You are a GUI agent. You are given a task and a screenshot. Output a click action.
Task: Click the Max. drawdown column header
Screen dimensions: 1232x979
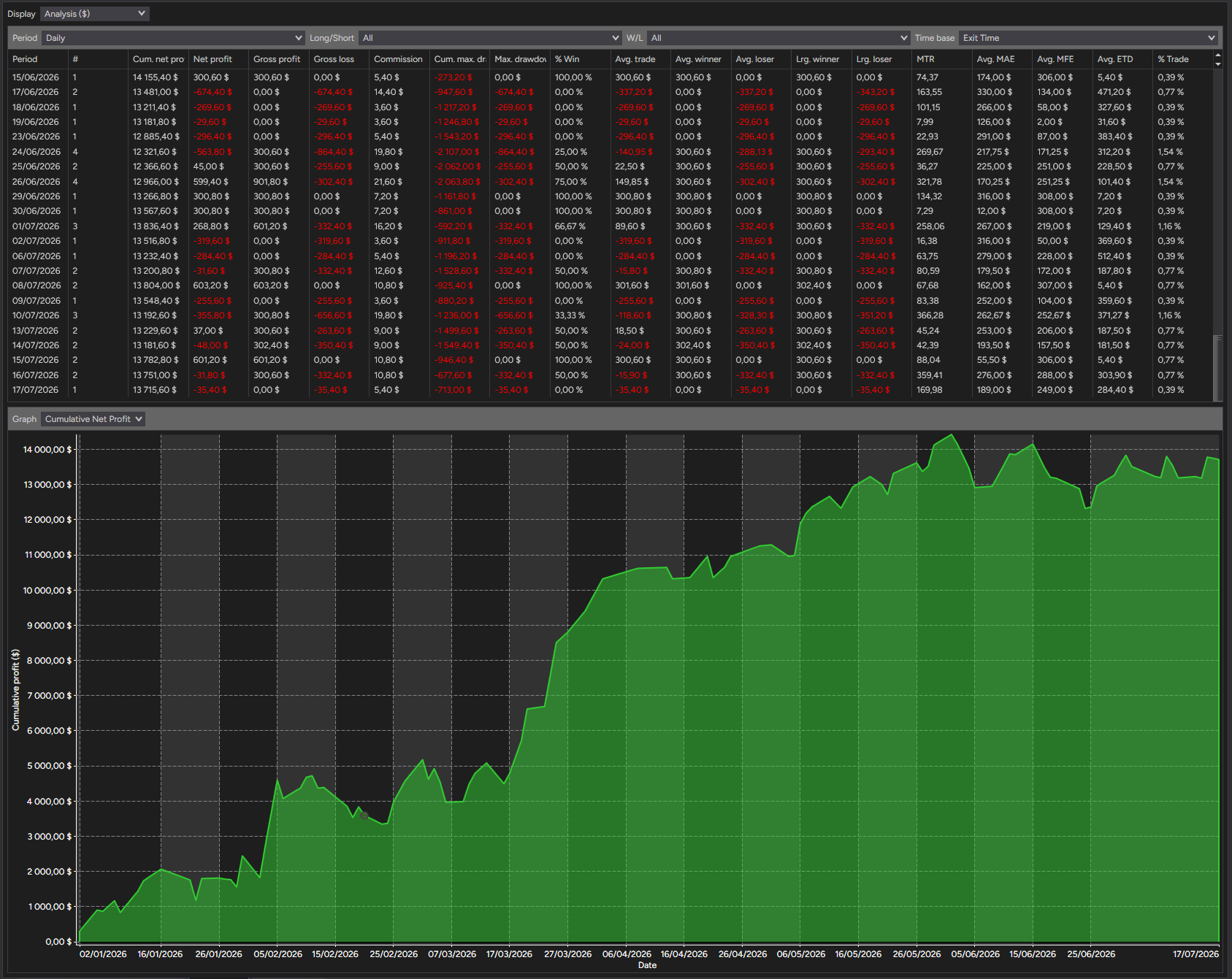[520, 59]
